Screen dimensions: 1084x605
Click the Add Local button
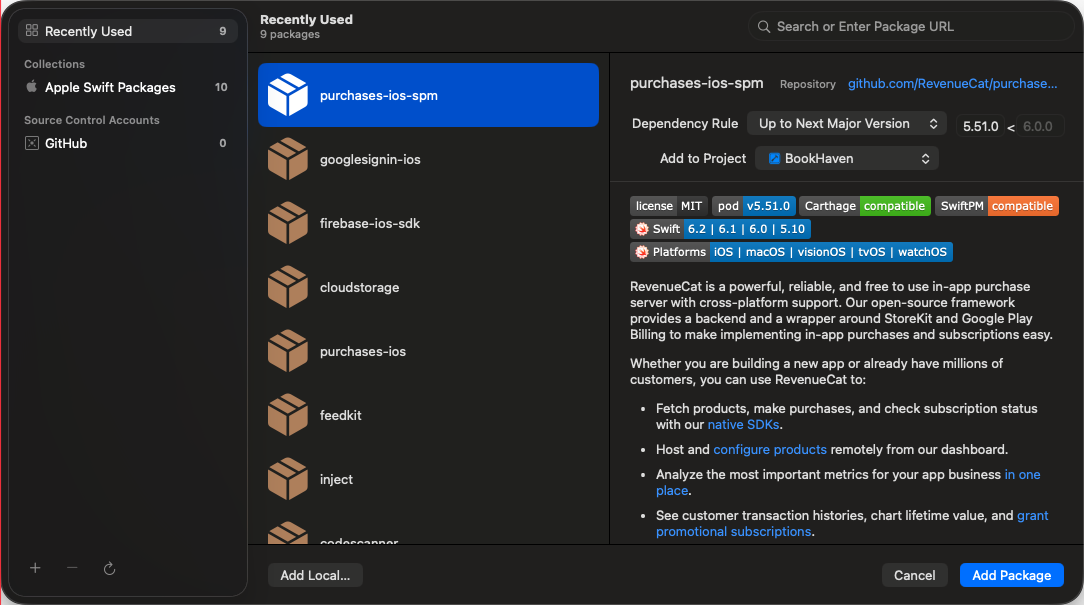315,575
